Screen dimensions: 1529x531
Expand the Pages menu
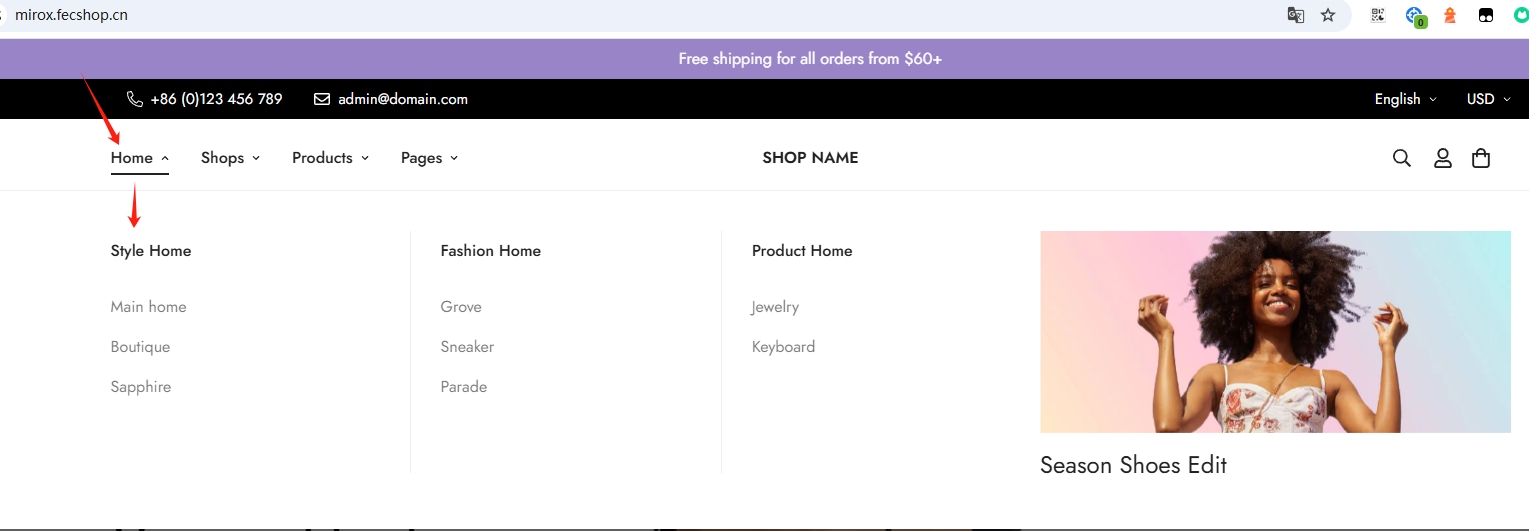tap(429, 158)
